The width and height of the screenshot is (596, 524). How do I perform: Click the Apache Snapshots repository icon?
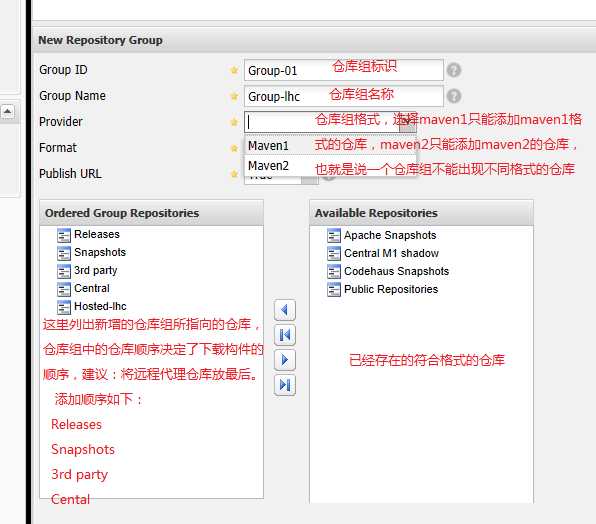pyautogui.click(x=334, y=236)
